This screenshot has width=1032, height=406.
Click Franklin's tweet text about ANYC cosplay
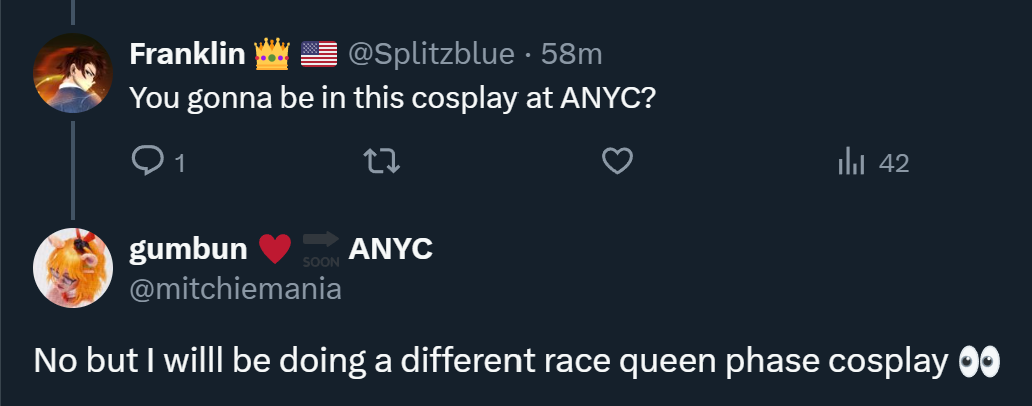(x=393, y=98)
